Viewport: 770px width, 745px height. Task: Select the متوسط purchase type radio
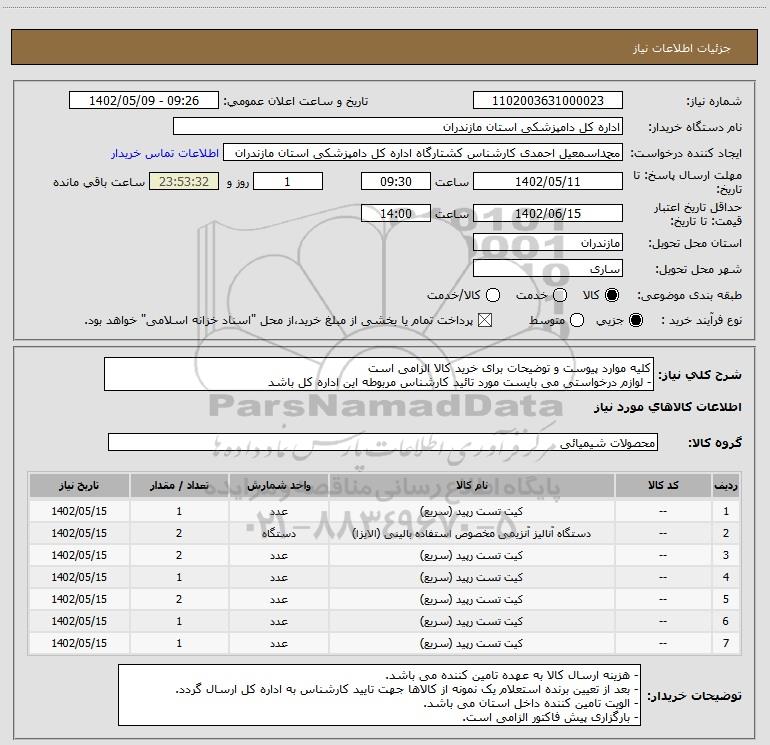pyautogui.click(x=577, y=320)
